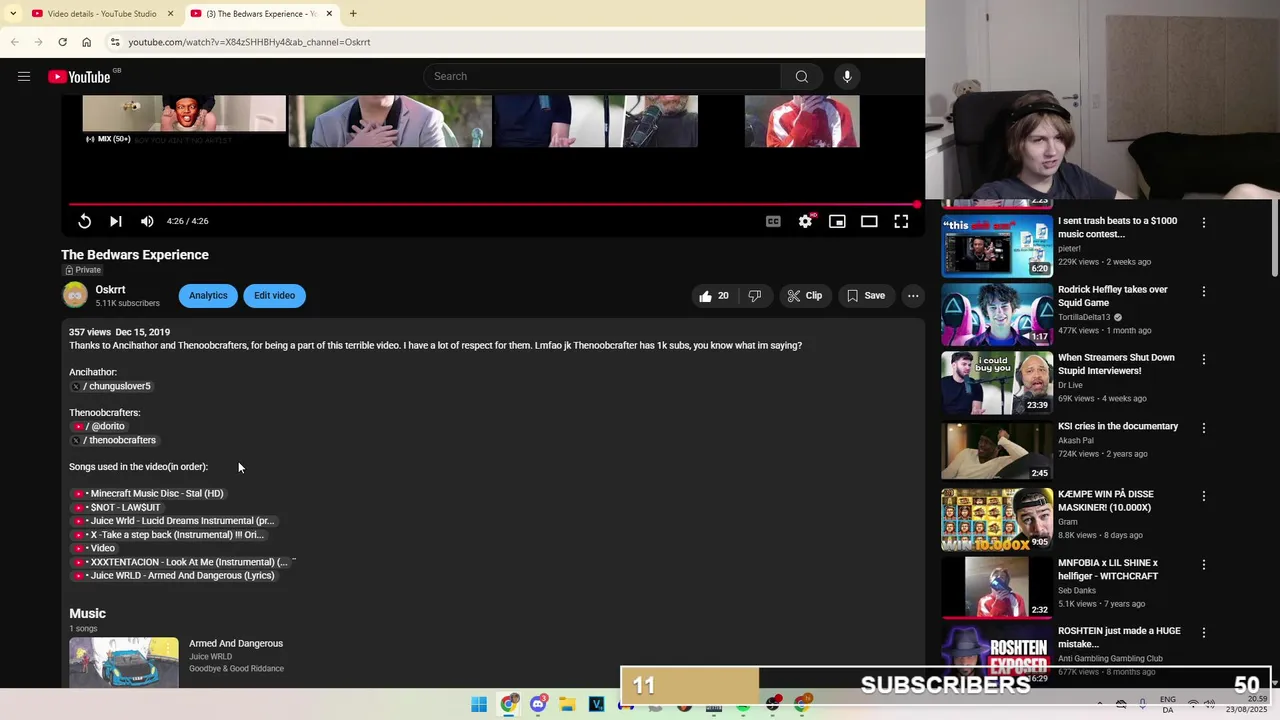Screen dimensions: 1280x720
Task: Click the browser home button
Action: 86,42
